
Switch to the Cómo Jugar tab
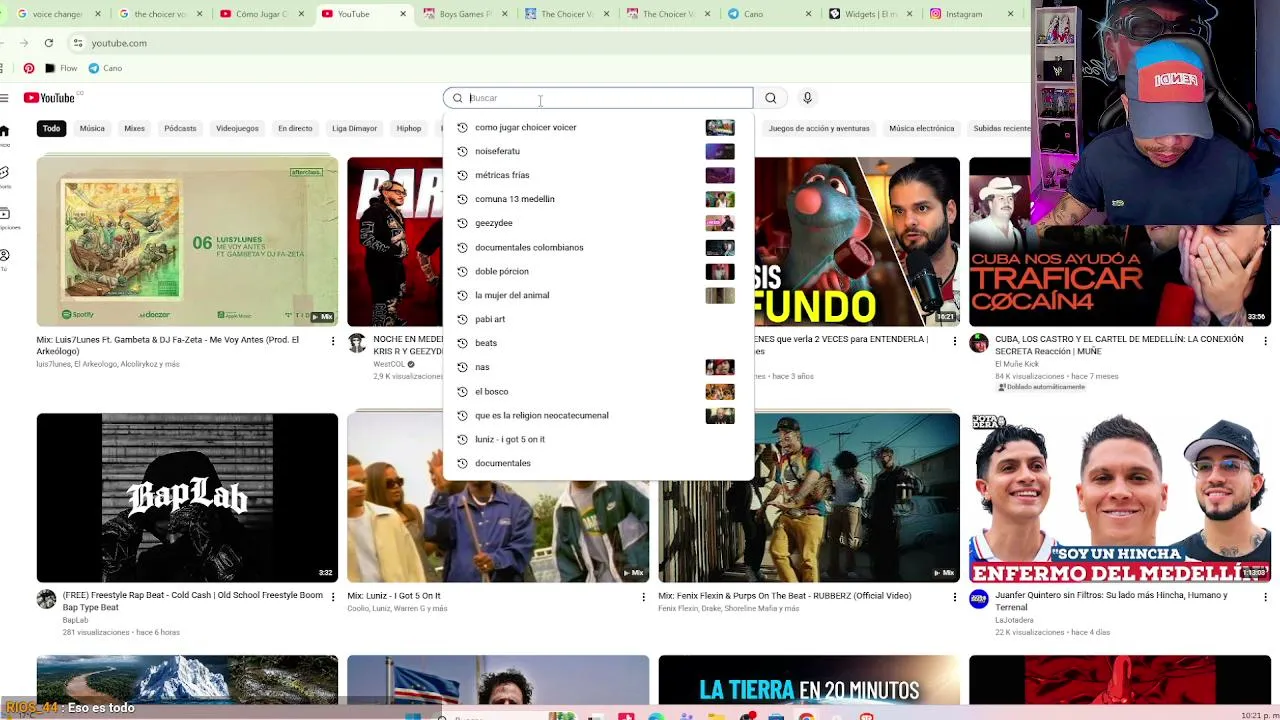261,14
